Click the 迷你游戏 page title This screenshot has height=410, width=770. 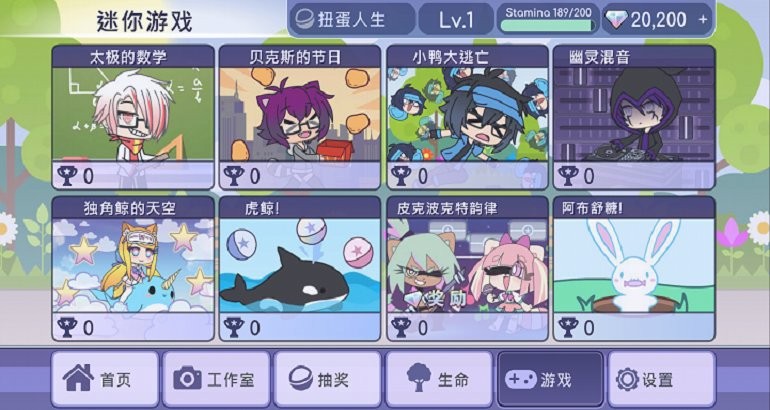pos(144,21)
